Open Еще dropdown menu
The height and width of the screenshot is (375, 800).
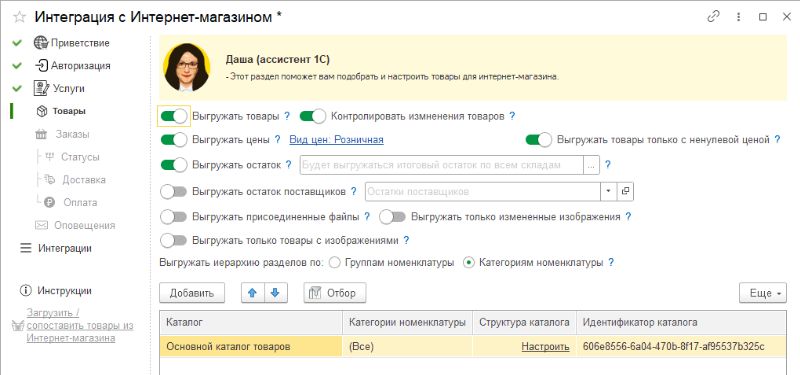(763, 293)
